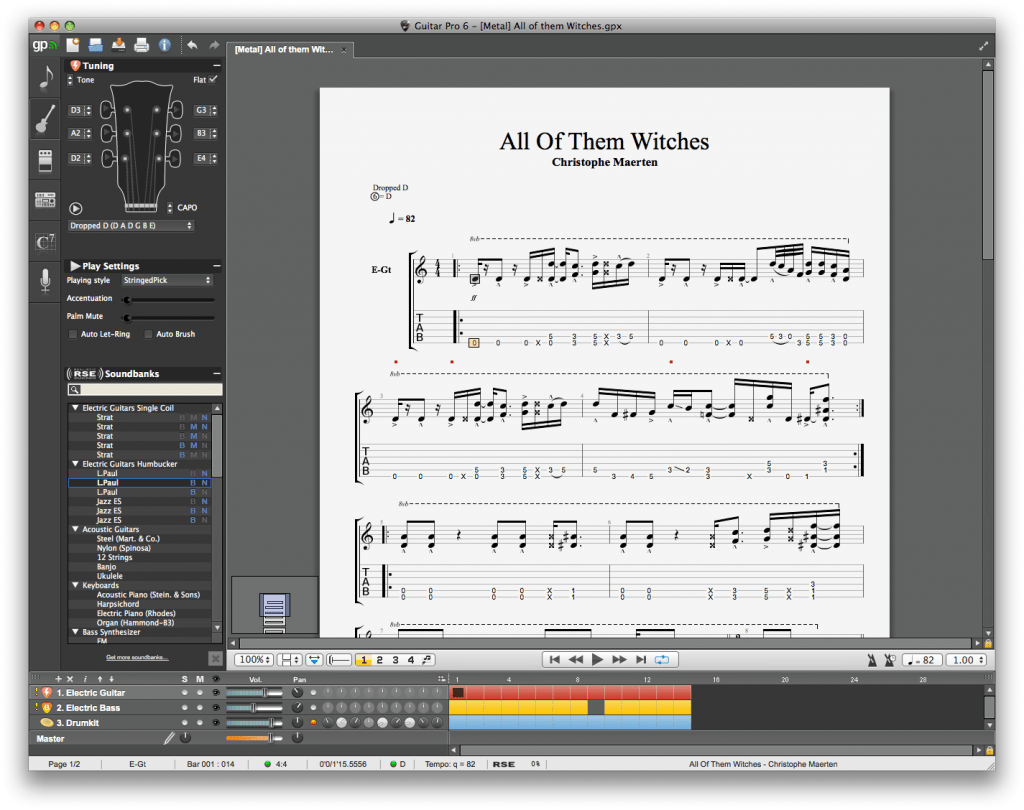Image resolution: width=1024 pixels, height=810 pixels.
Task: Select Nylon (Spinosa) soundbank item
Action: [x=123, y=549]
